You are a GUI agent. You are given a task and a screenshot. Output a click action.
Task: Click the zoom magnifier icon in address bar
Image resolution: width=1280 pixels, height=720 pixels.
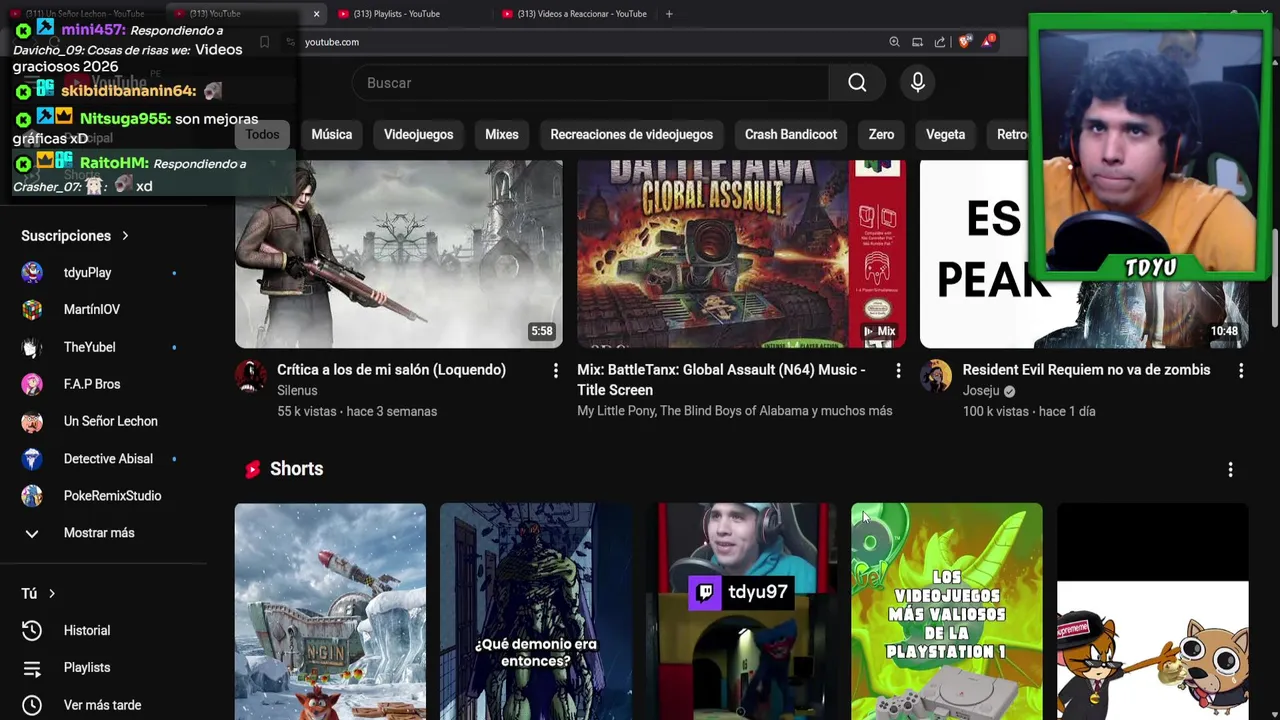point(894,42)
